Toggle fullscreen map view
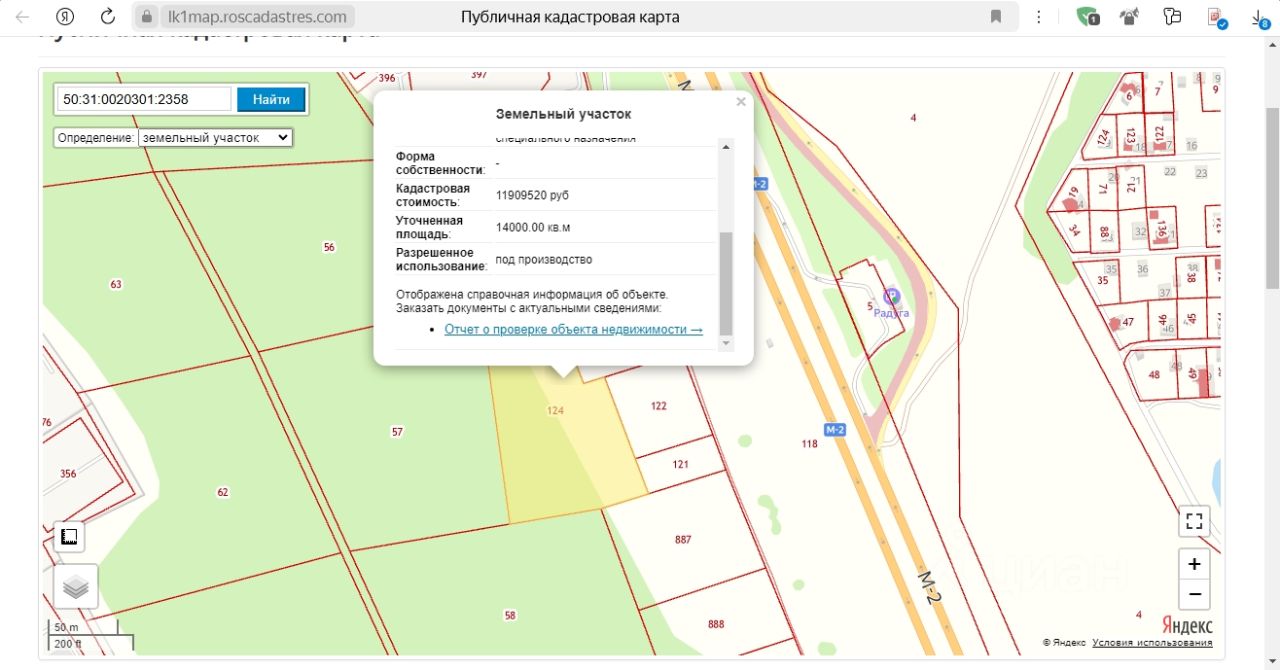Screen dimensions: 1280x670 (x=1193, y=521)
